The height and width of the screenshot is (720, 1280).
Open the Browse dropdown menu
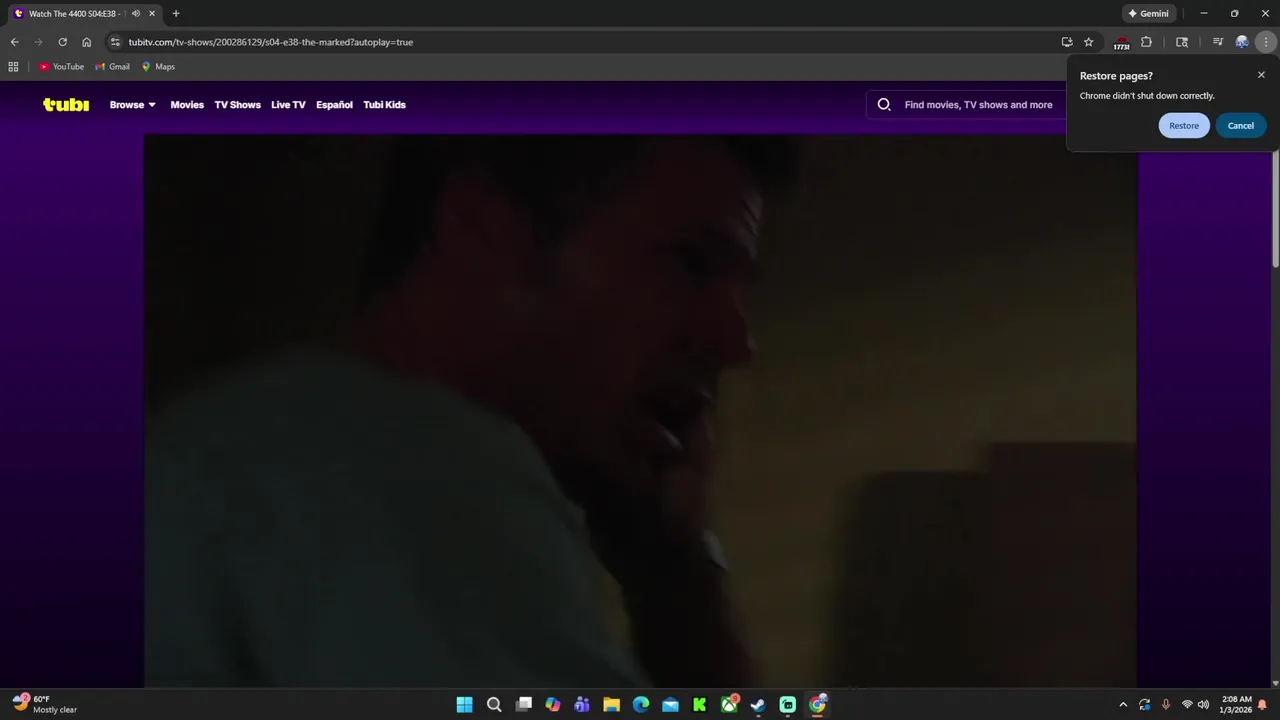point(132,105)
